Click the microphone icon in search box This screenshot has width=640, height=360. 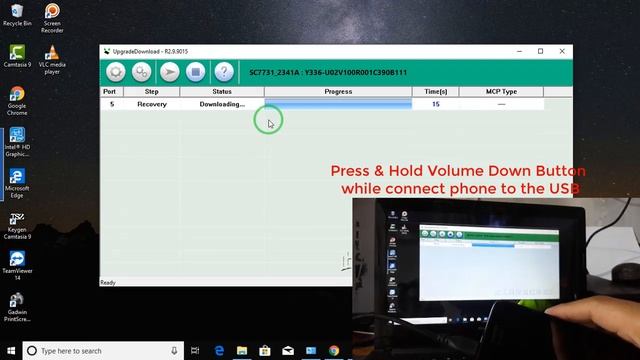point(174,351)
